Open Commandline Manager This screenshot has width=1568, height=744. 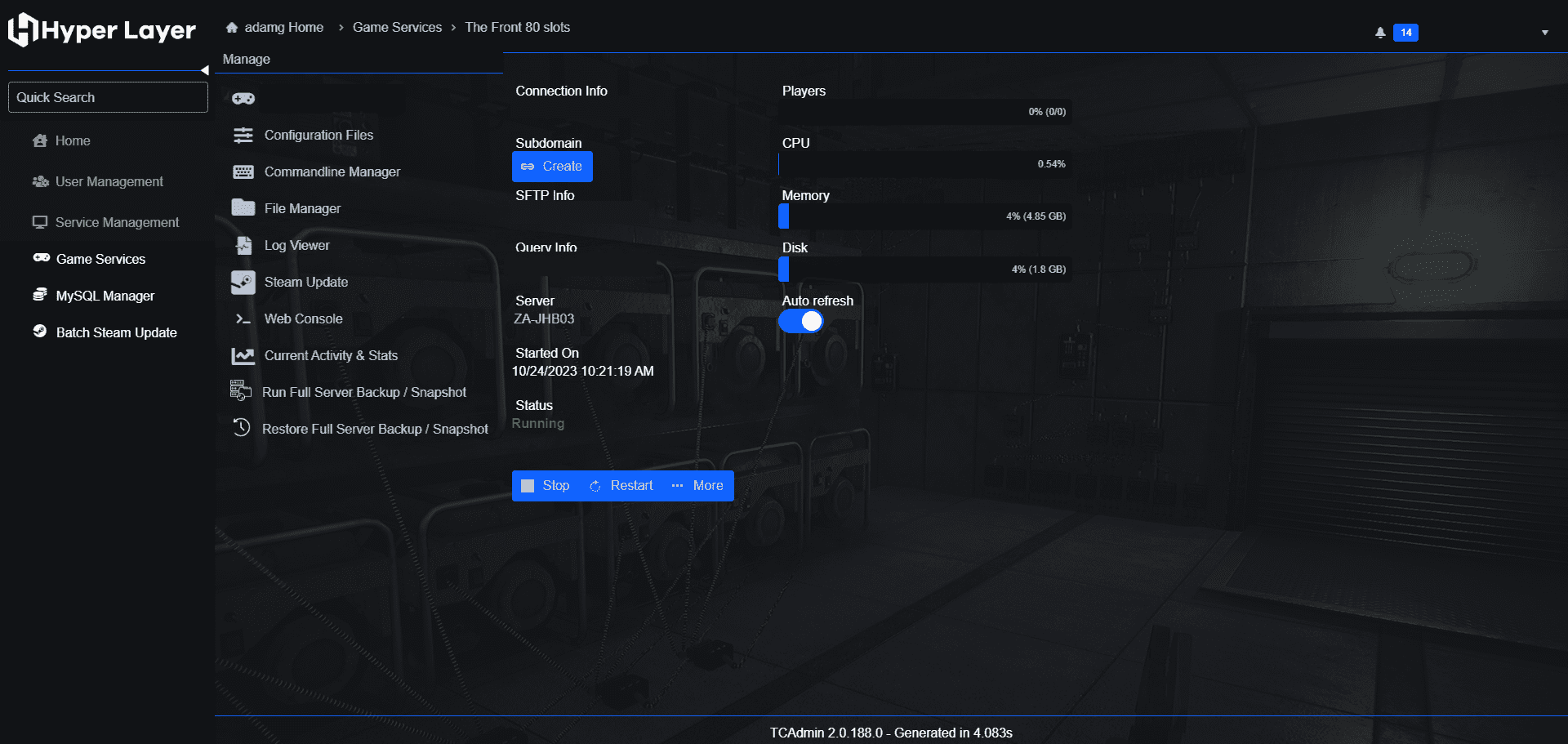[332, 172]
